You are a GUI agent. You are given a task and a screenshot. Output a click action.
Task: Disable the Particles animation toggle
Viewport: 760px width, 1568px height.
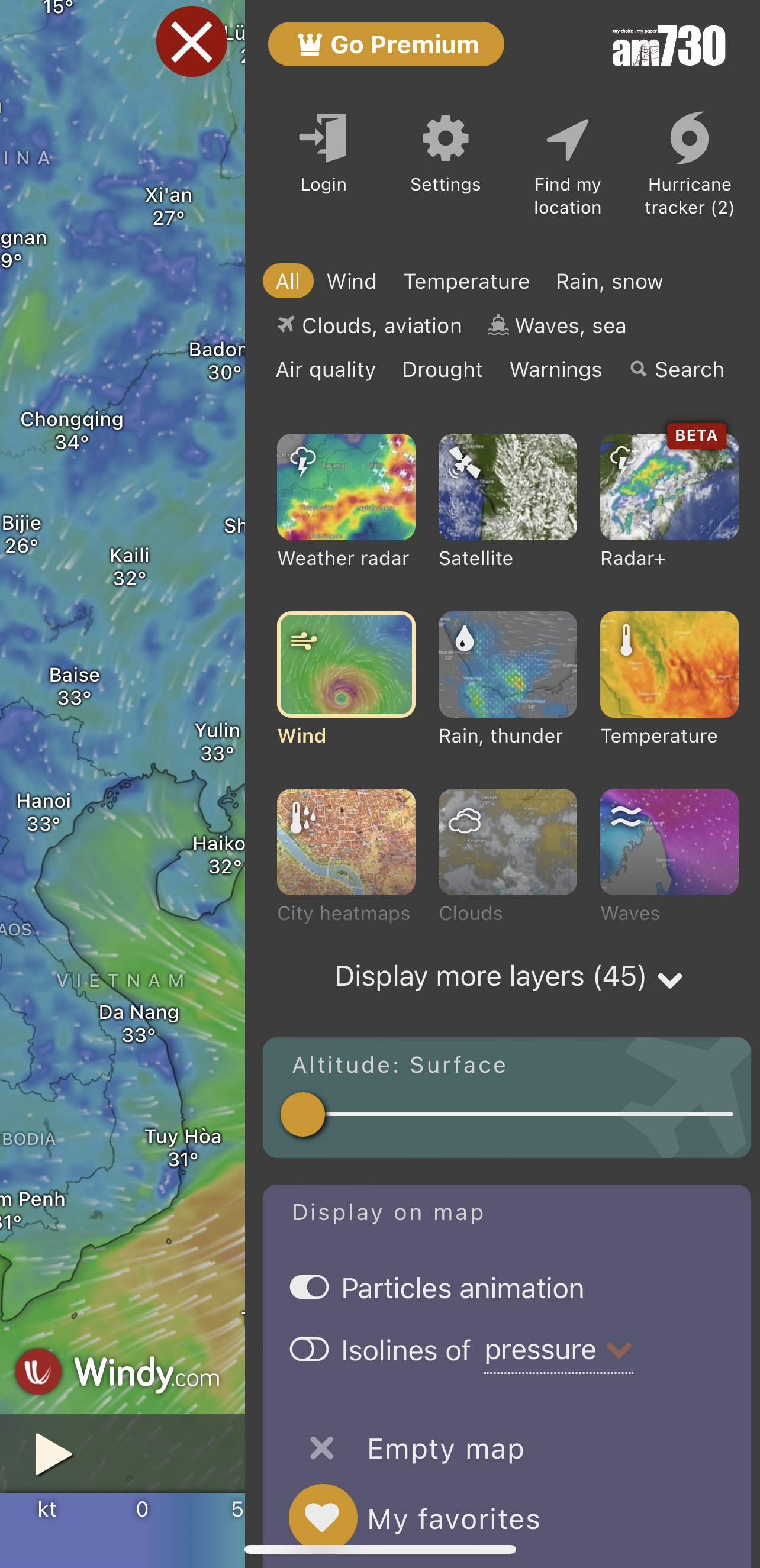pyautogui.click(x=310, y=1288)
